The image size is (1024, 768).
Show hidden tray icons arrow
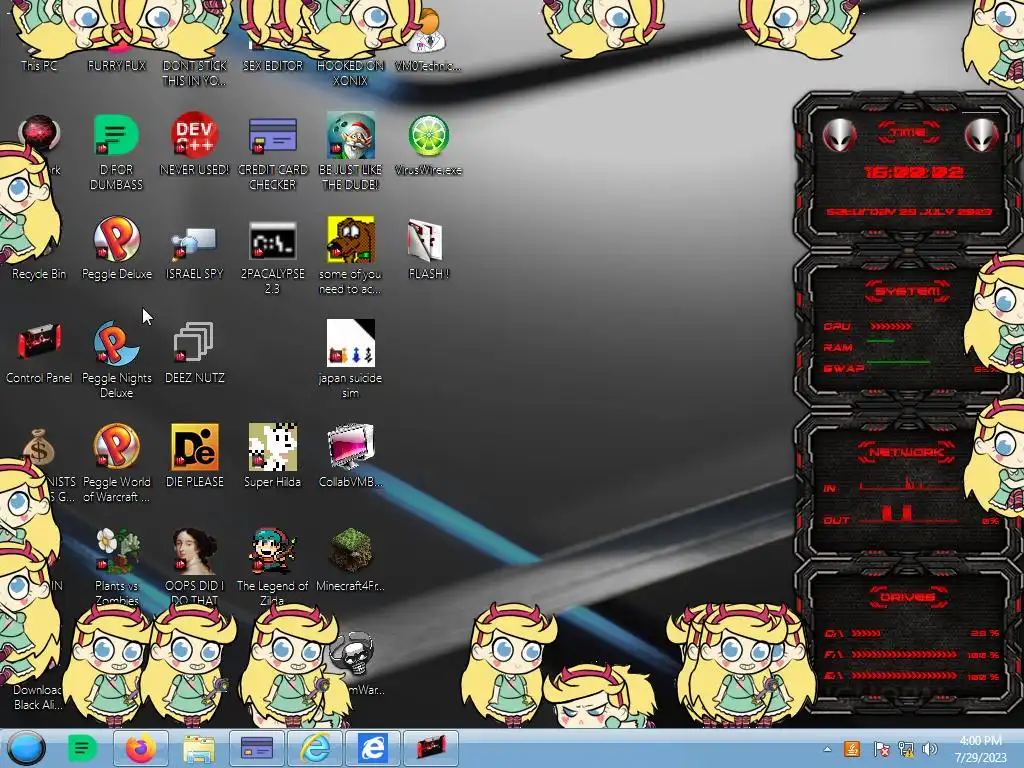pyautogui.click(x=827, y=750)
